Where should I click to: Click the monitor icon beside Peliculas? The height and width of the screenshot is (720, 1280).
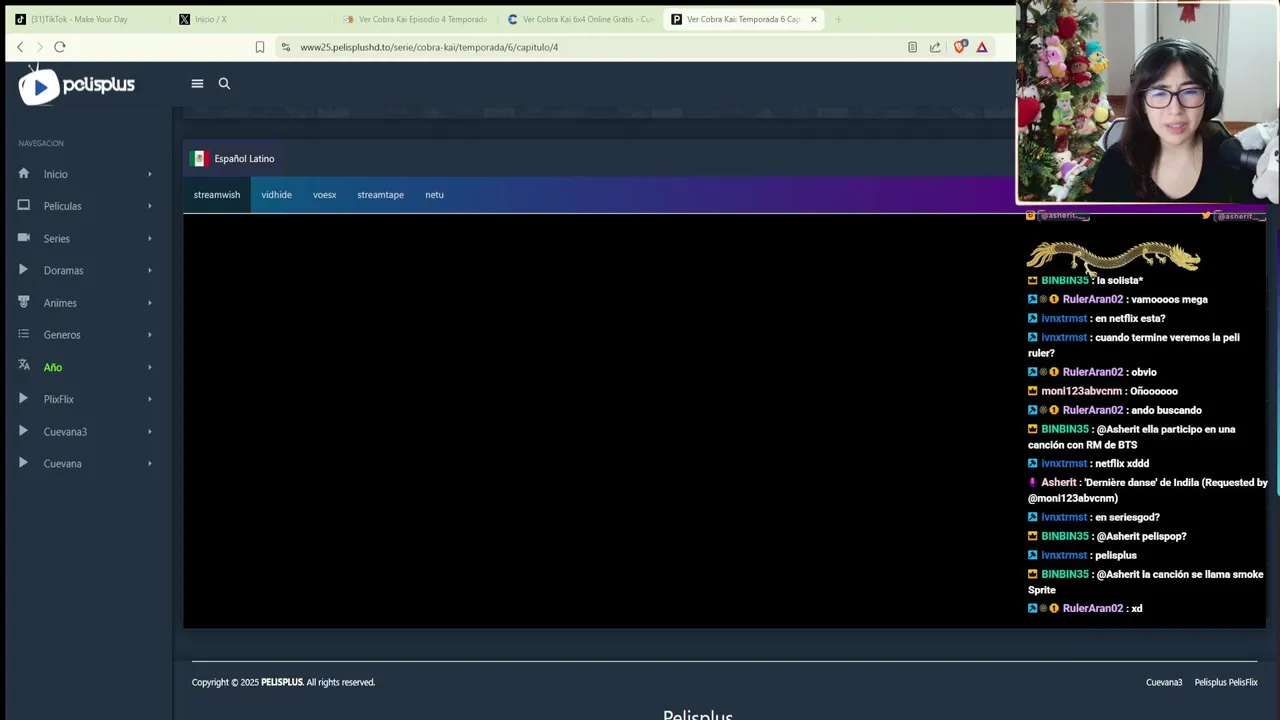[x=24, y=205]
